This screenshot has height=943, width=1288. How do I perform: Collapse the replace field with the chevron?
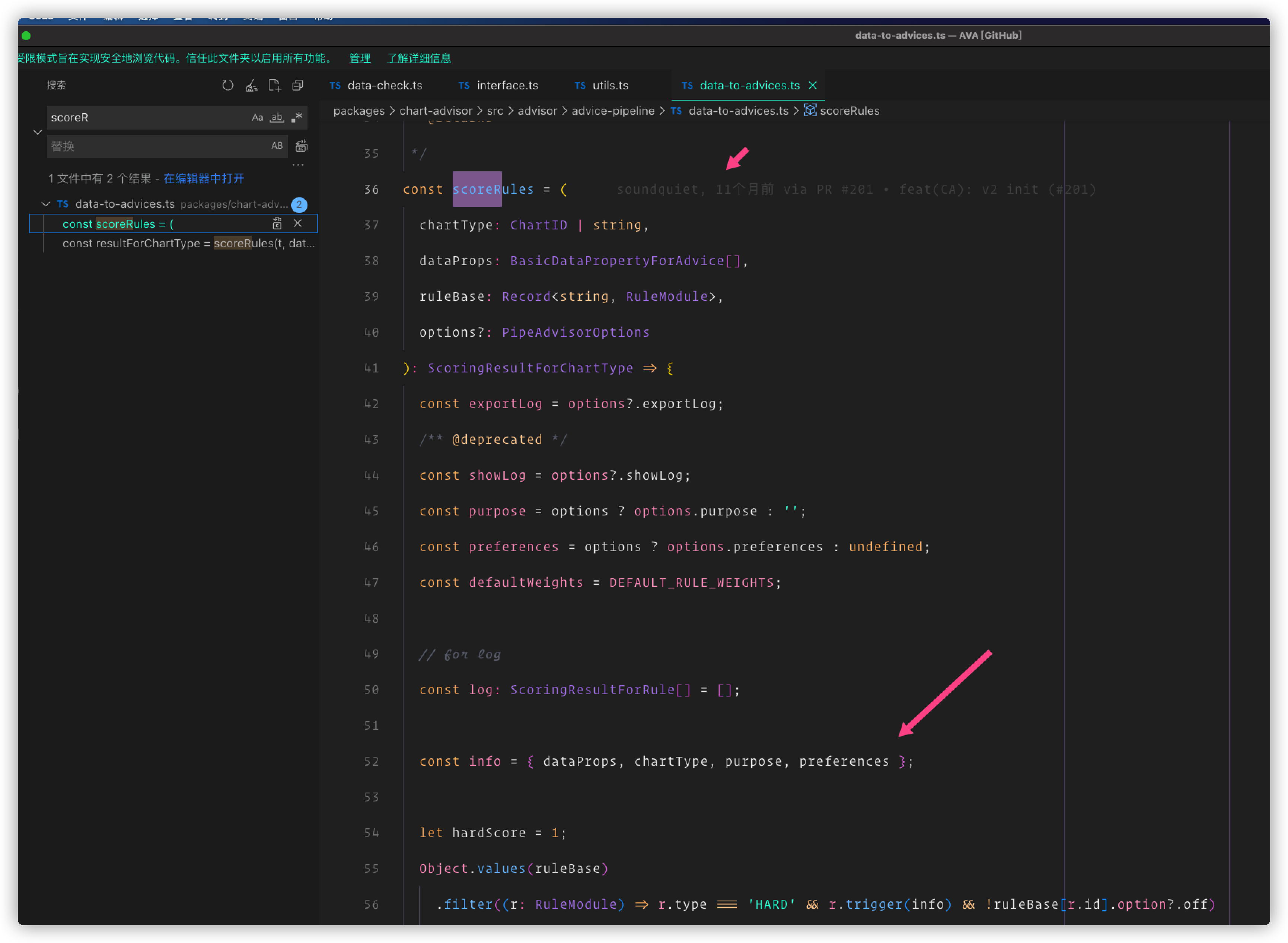(x=38, y=132)
